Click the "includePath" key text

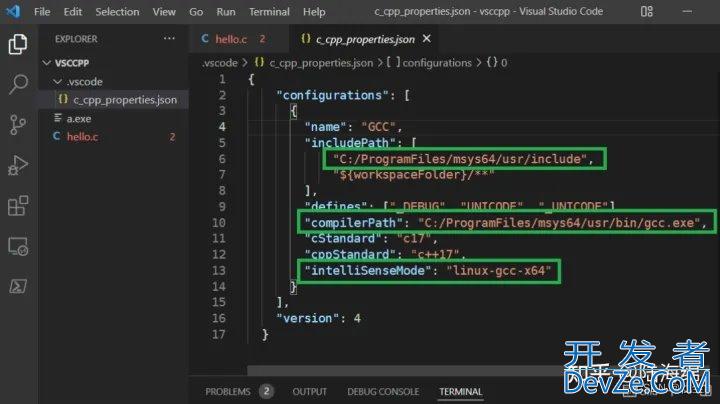(350, 143)
